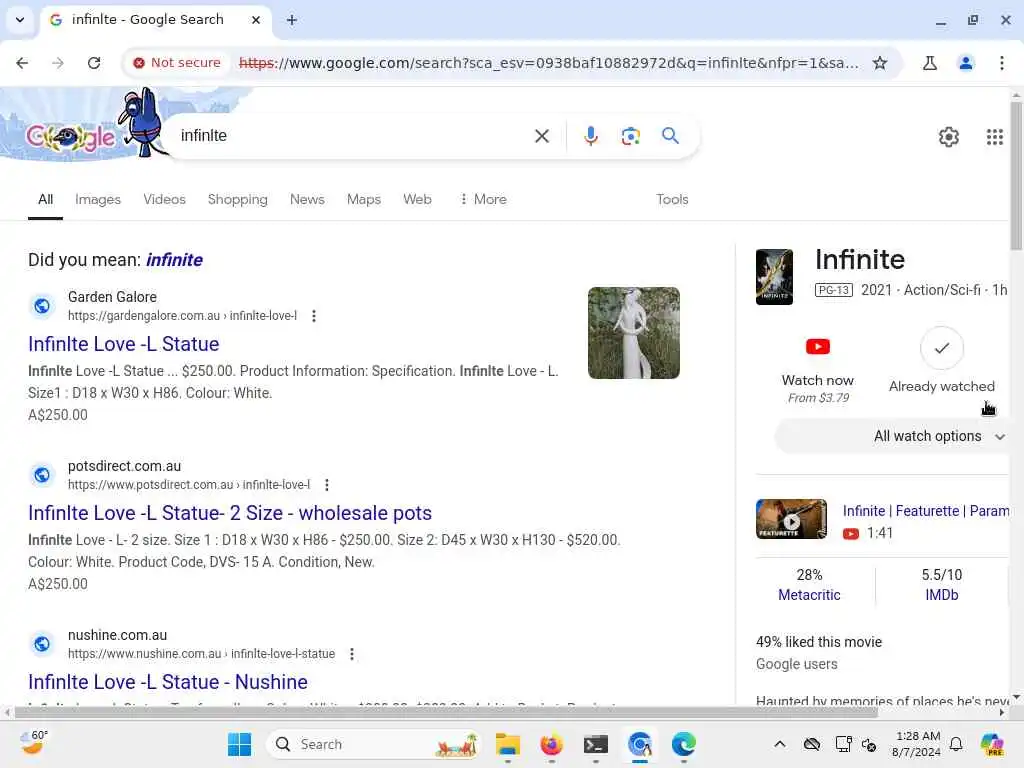Image resolution: width=1024 pixels, height=768 pixels.
Task: Open Infinlte Love -L Statue - Nushine
Action: 168,682
